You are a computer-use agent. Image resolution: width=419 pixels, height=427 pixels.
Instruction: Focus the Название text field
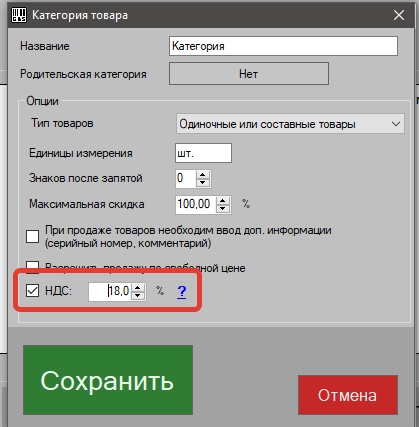pyautogui.click(x=283, y=46)
